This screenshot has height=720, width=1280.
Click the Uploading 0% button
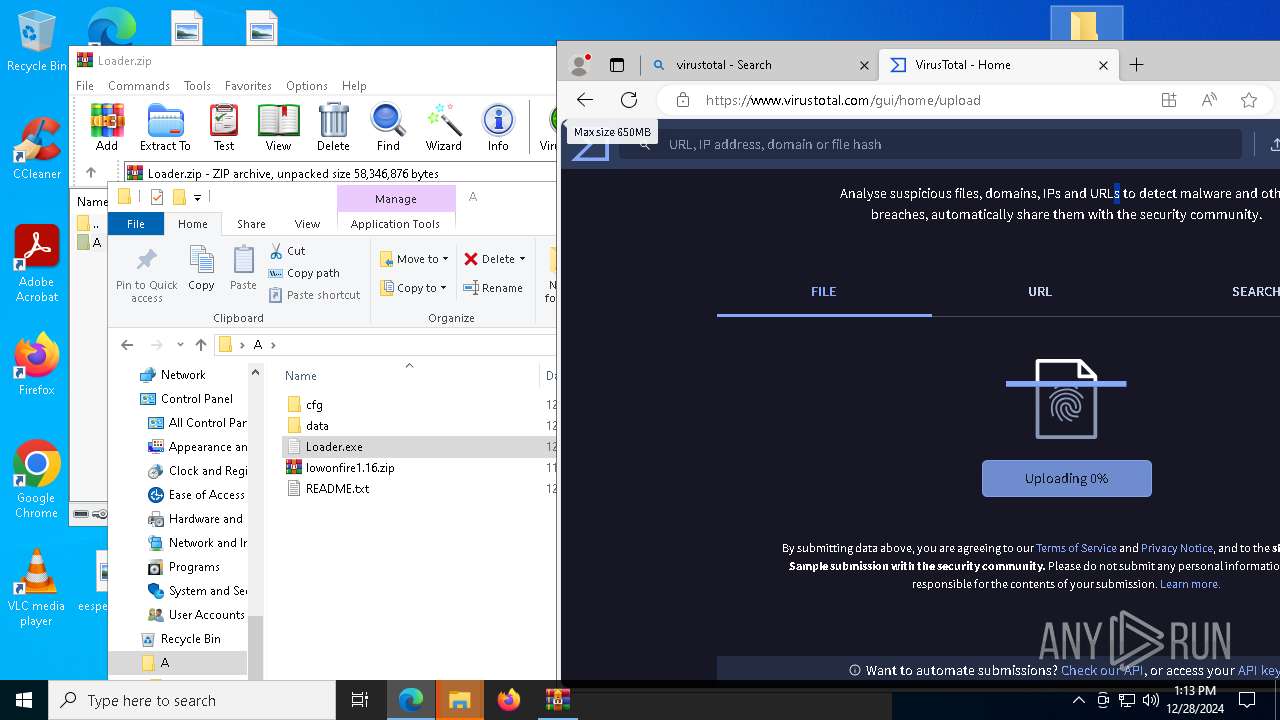point(1066,478)
